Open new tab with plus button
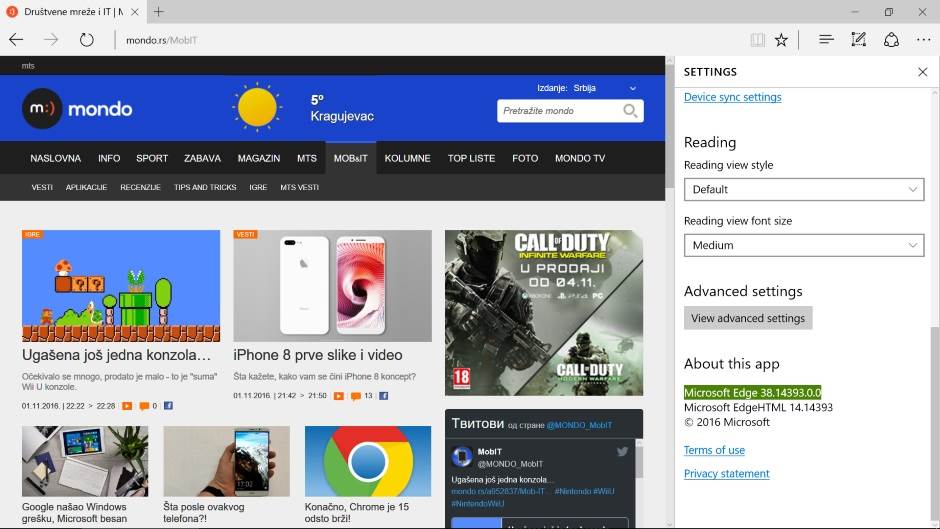This screenshot has height=529, width=940. tap(158, 12)
